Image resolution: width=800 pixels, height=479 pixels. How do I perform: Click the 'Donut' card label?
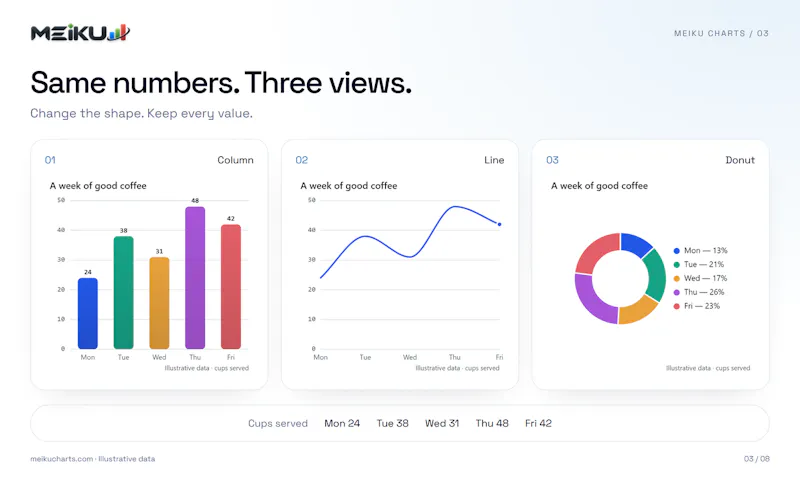pos(740,160)
